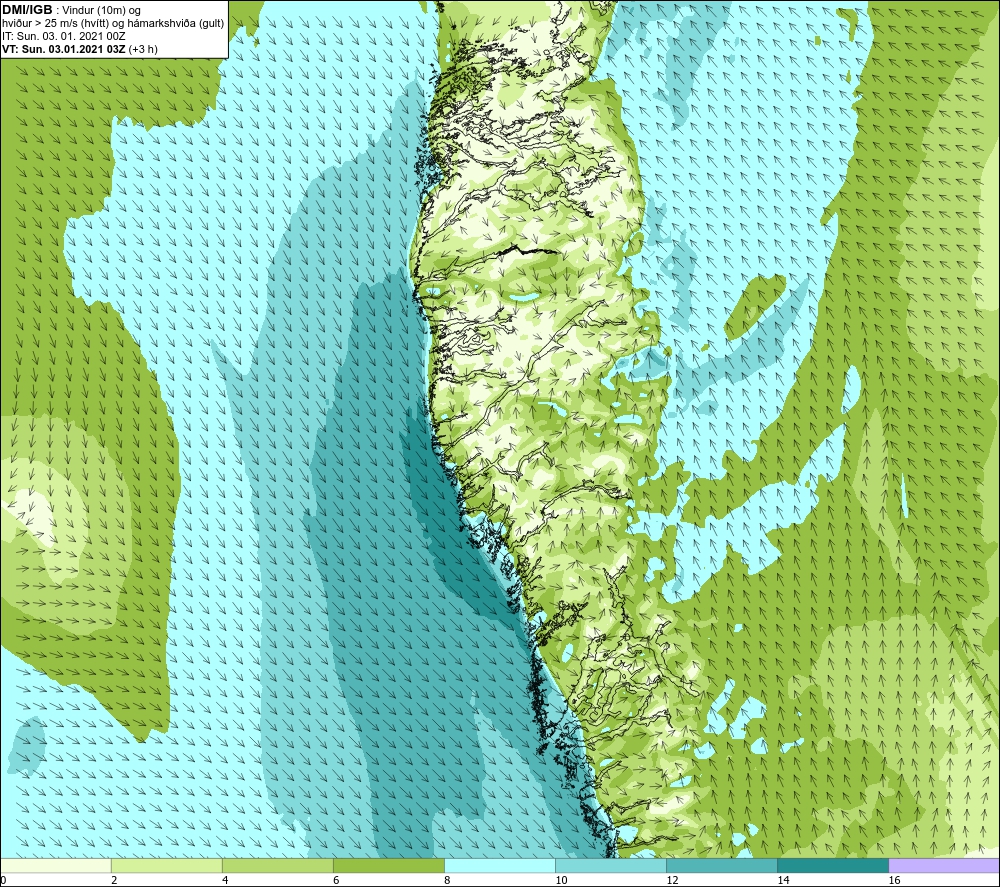This screenshot has height=887, width=1000.
Task: Click the 10–12 m/s turquoise swatch
Action: (611, 866)
